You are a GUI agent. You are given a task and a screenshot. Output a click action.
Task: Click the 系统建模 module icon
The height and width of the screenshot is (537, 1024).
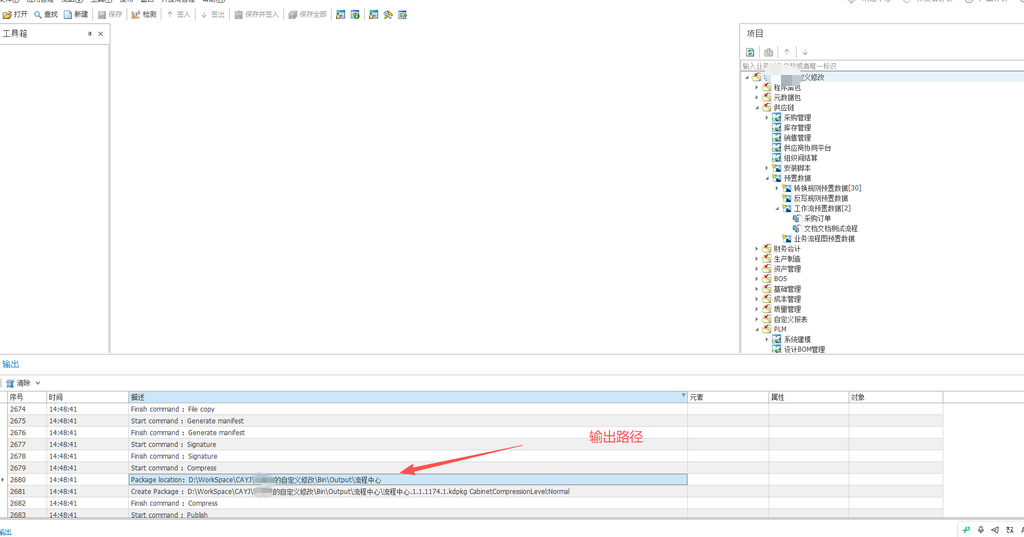[x=776, y=340]
